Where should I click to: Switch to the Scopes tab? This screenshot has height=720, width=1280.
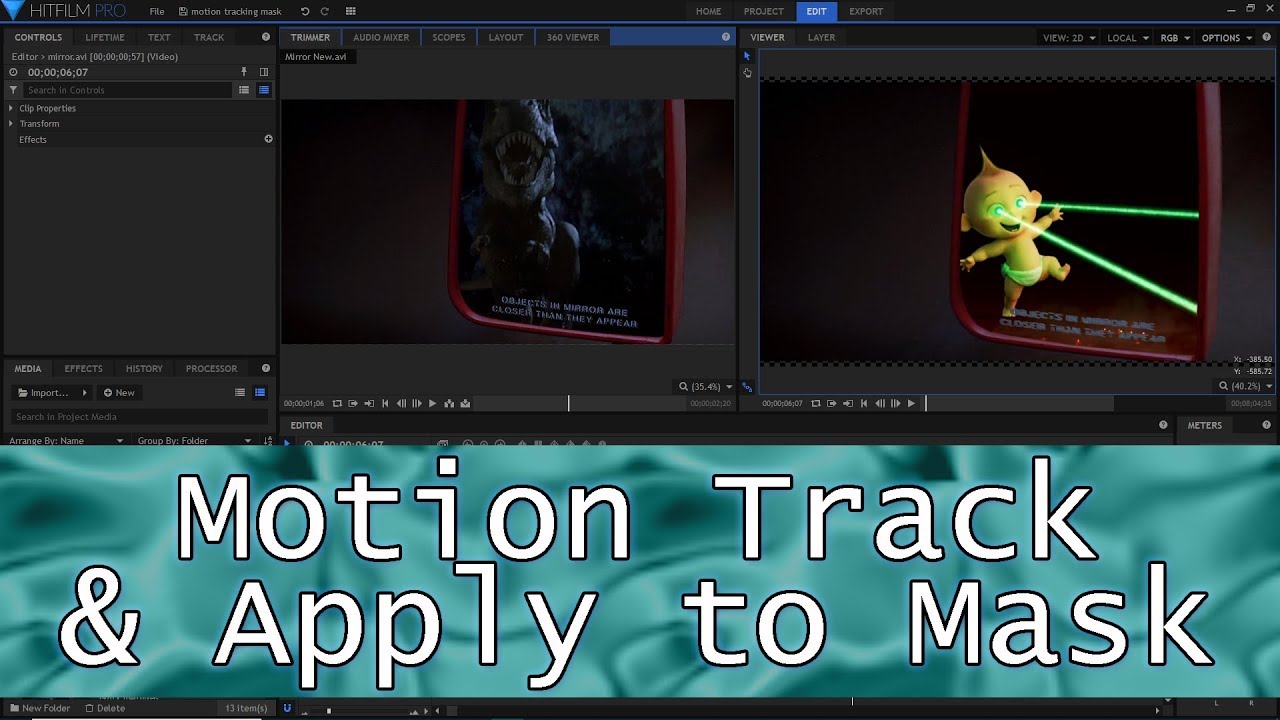click(x=448, y=37)
